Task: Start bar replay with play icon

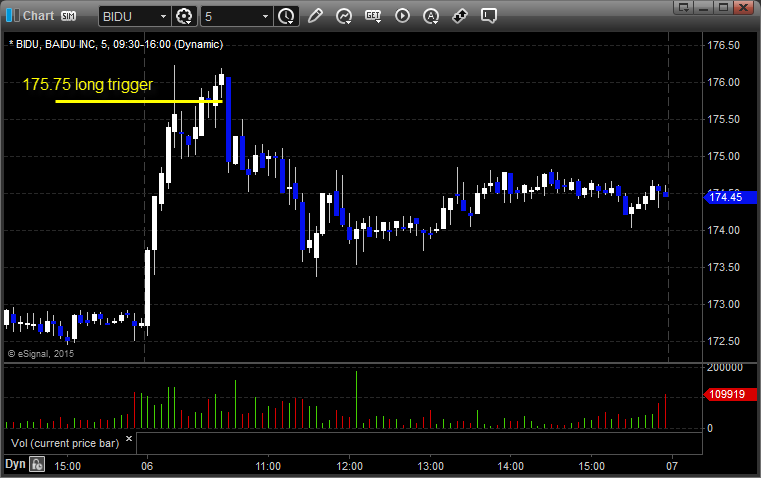Action: pyautogui.click(x=402, y=16)
